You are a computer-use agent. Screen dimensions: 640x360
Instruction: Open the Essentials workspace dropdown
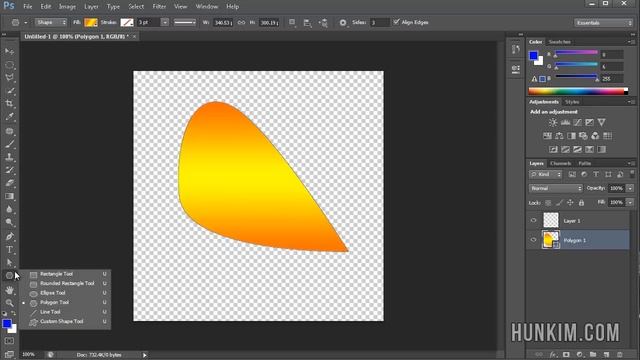(604, 23)
